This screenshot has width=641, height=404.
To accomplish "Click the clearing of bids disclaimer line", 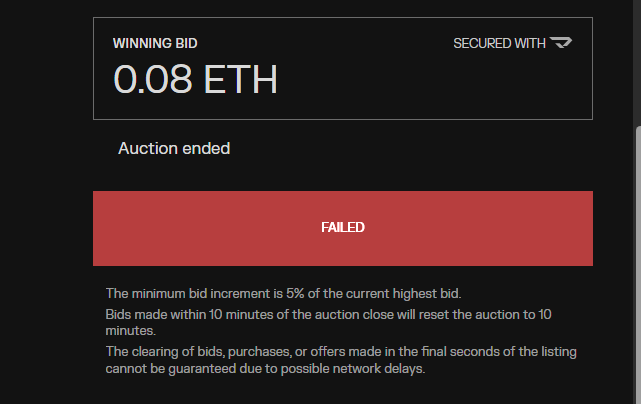I will pyautogui.click(x=341, y=352).
